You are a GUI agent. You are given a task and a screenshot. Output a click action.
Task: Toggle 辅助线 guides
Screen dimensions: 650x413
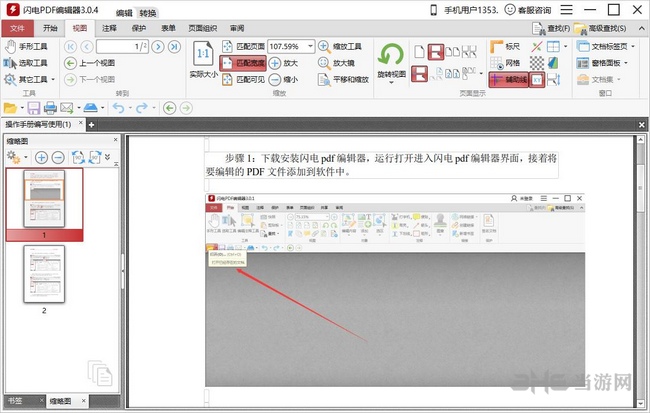tap(508, 79)
